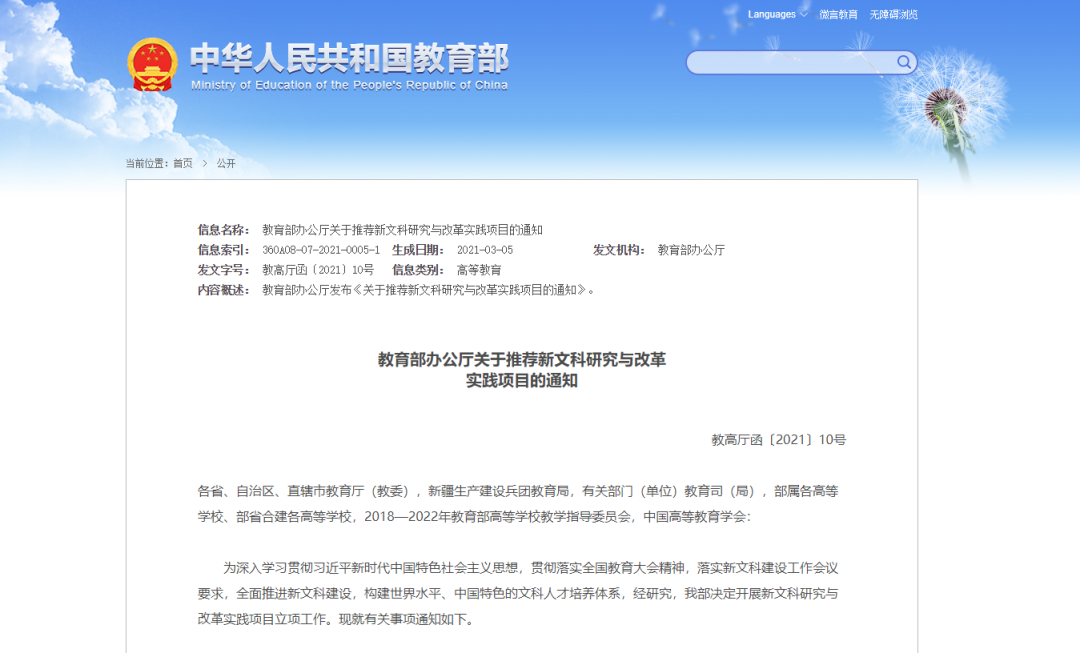Screen dimensions: 1080x653
Task: Click the 信息索引 label
Action: (223, 250)
